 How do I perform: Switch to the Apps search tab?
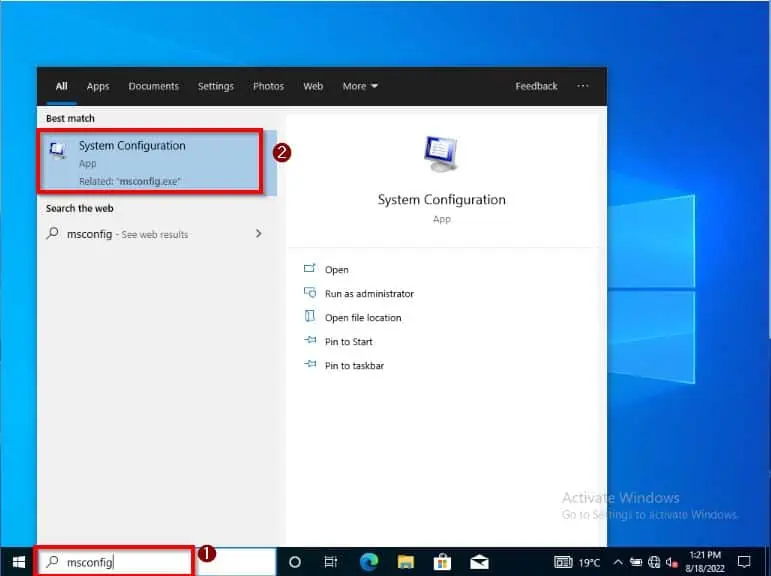coord(98,86)
